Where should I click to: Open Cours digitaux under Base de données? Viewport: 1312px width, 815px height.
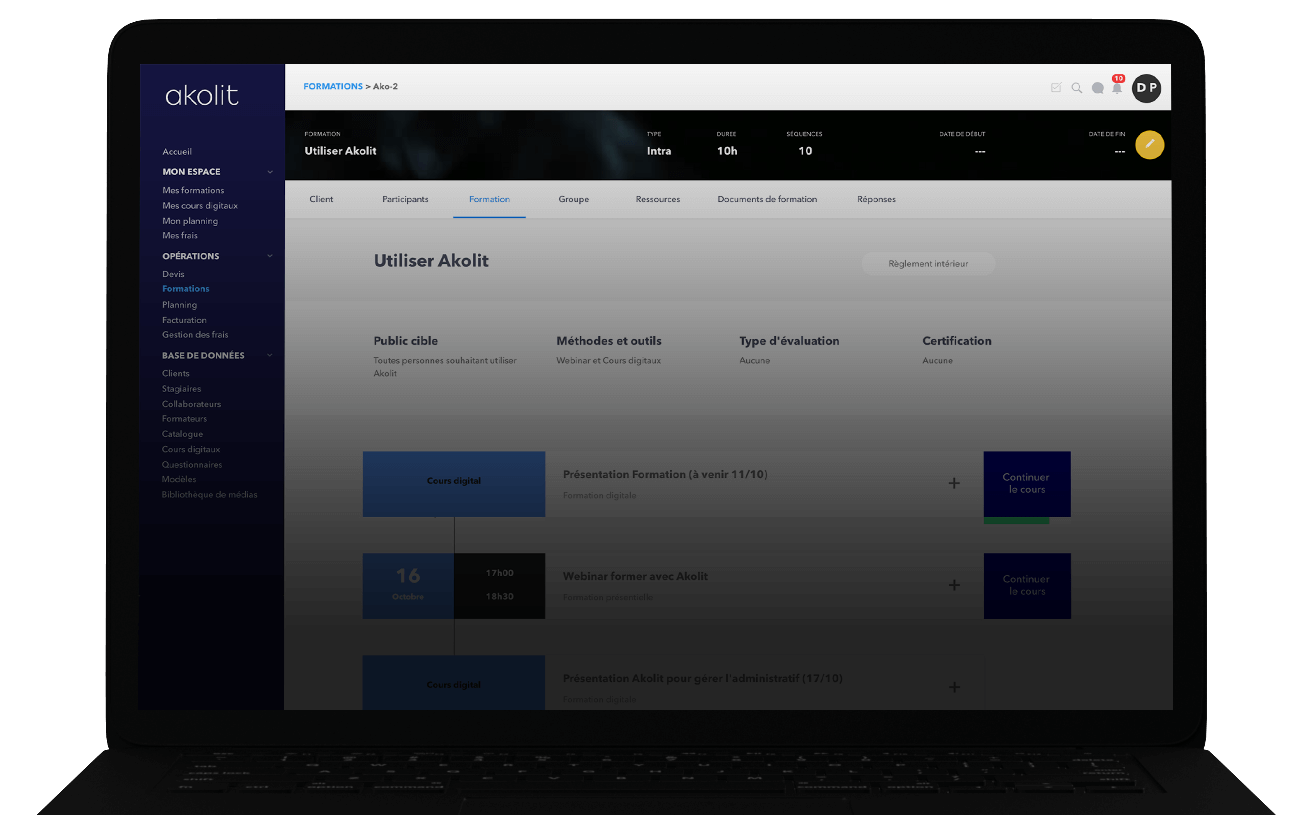pos(191,450)
